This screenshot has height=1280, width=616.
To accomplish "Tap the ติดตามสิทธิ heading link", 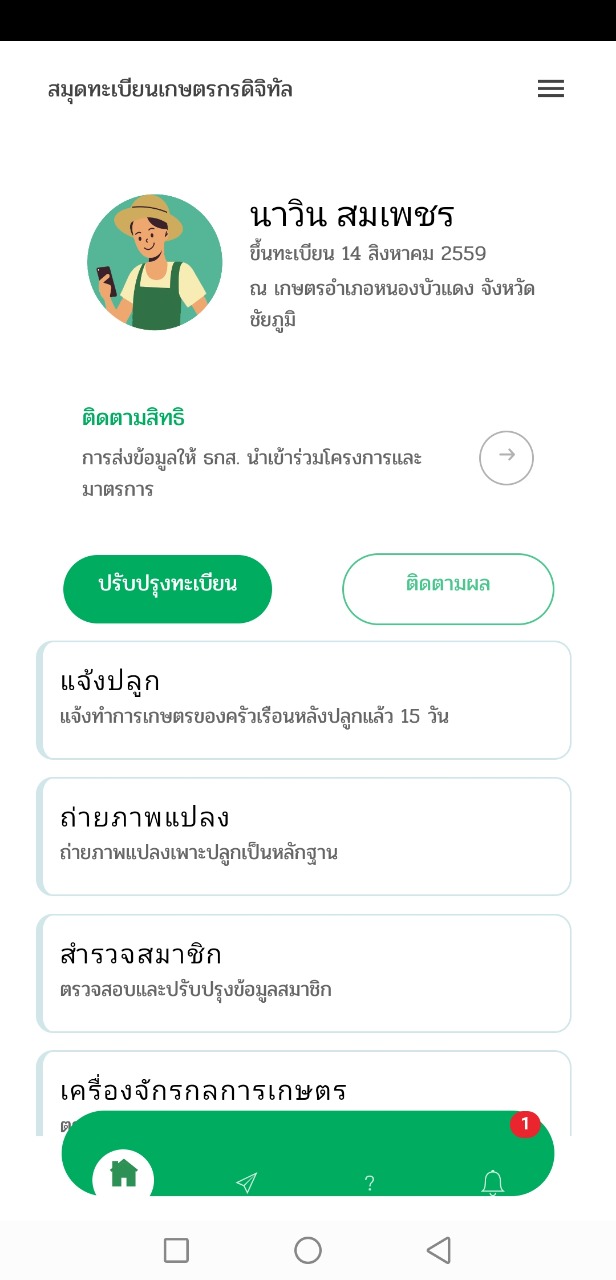I will coord(133,418).
